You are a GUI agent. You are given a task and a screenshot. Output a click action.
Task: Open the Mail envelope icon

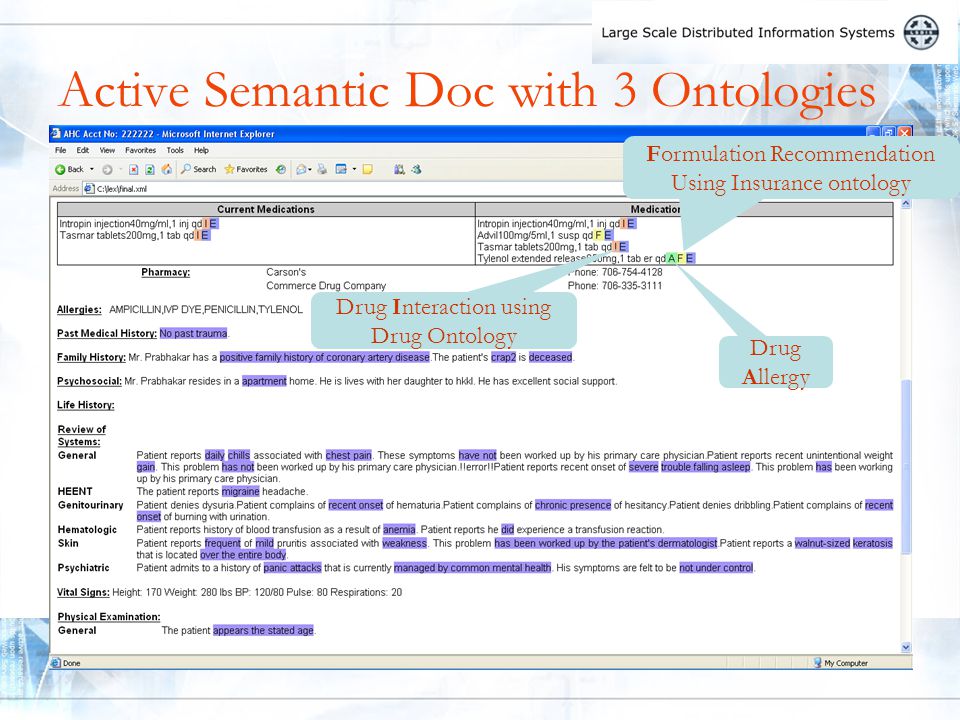tap(301, 170)
